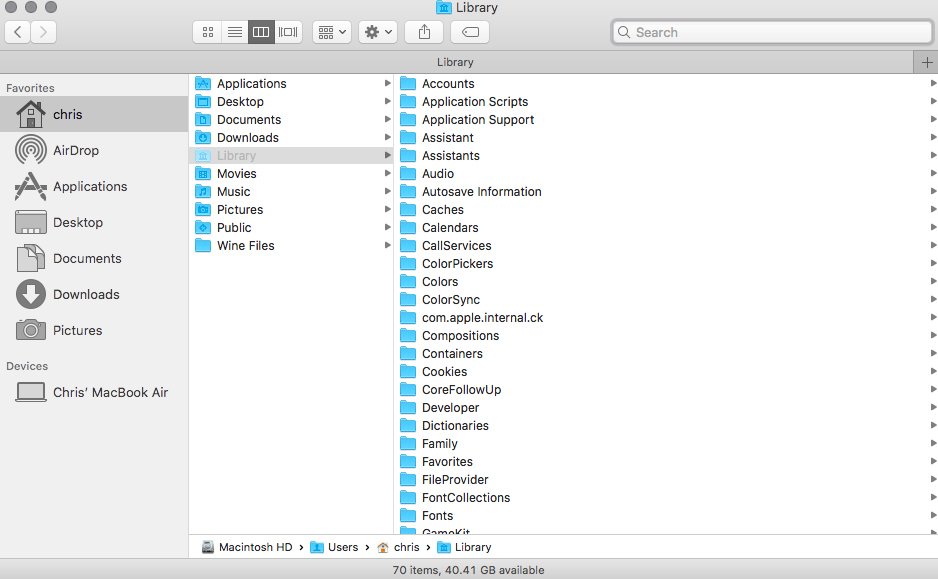Click the Wine Files folder icon
The image size is (938, 579).
[203, 245]
